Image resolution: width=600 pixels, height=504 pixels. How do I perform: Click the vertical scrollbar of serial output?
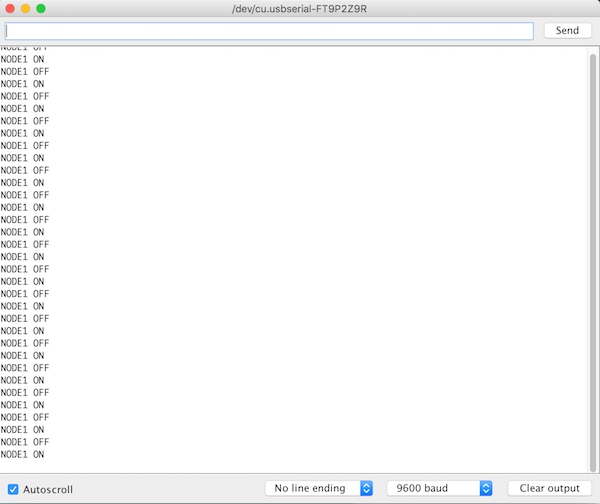point(593,263)
